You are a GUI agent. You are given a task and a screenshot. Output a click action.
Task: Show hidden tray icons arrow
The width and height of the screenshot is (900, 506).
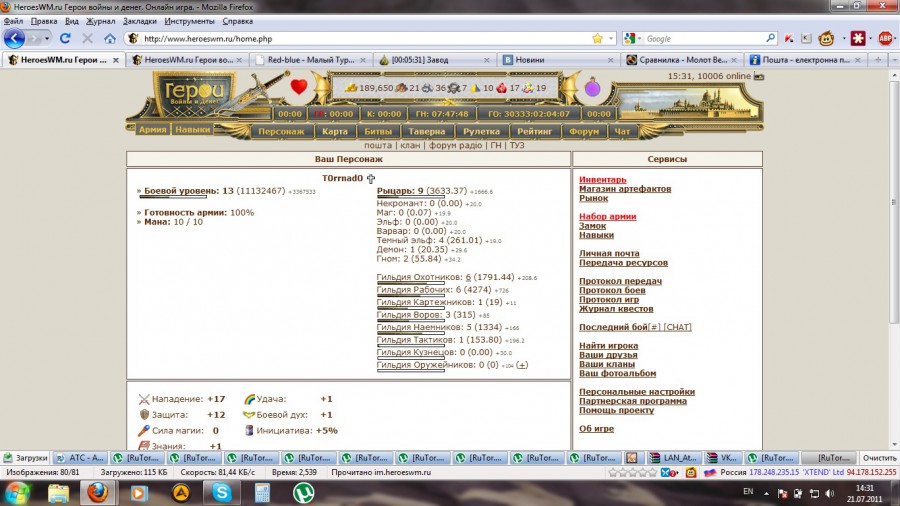(x=766, y=493)
